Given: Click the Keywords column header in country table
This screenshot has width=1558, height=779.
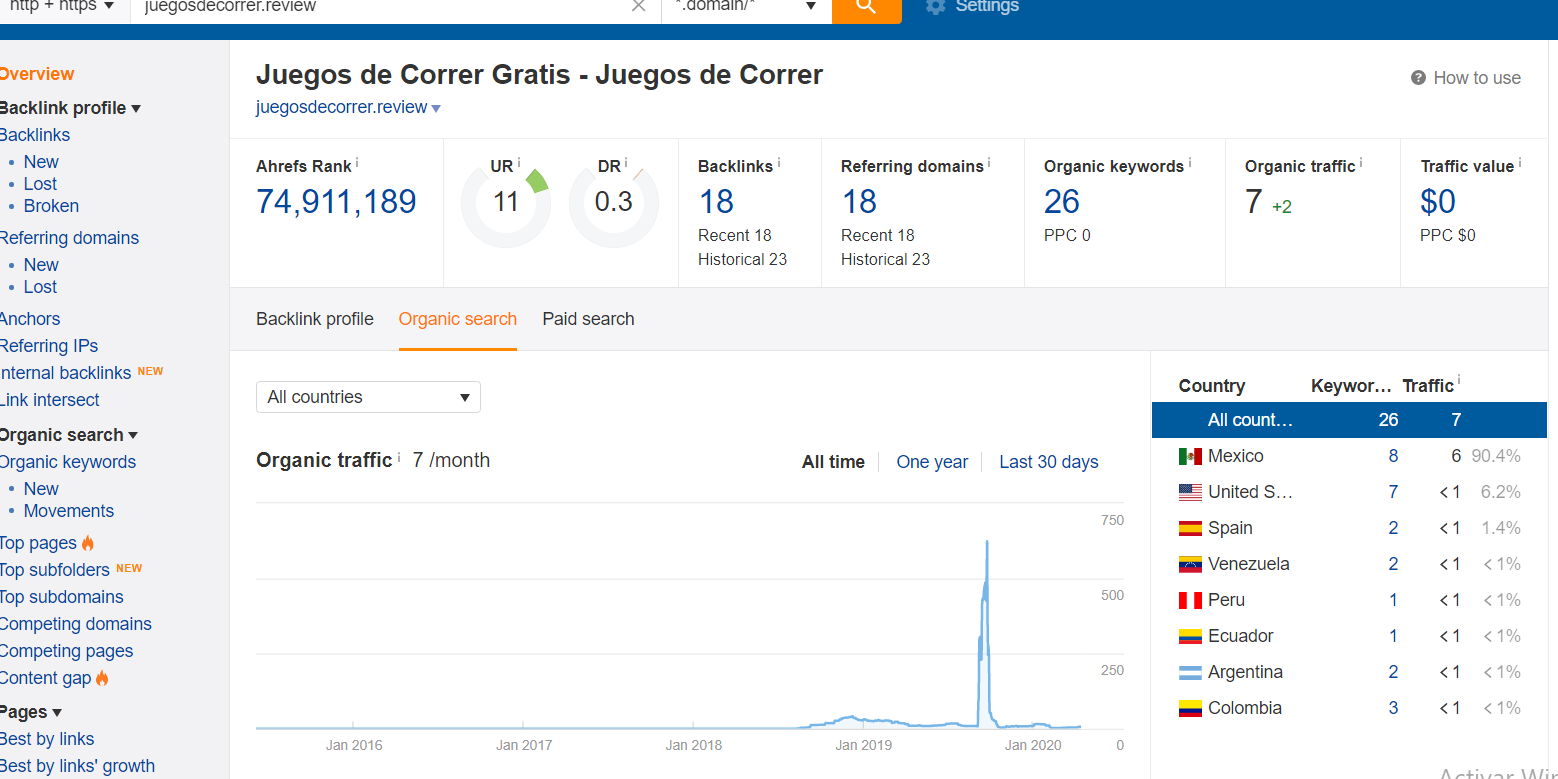Looking at the screenshot, I should [1351, 386].
